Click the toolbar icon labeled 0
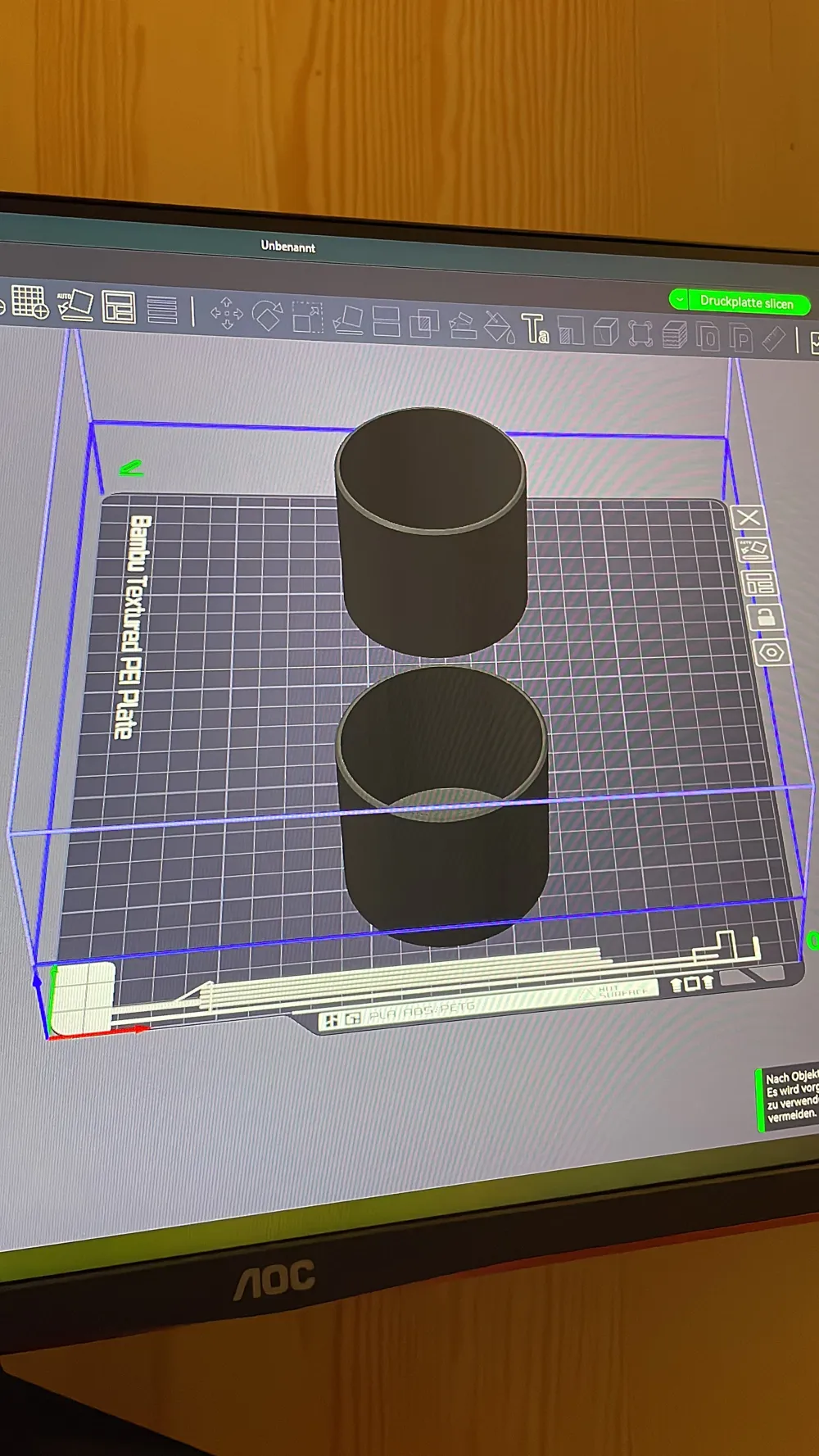This screenshot has height=1456, width=819. point(708,338)
